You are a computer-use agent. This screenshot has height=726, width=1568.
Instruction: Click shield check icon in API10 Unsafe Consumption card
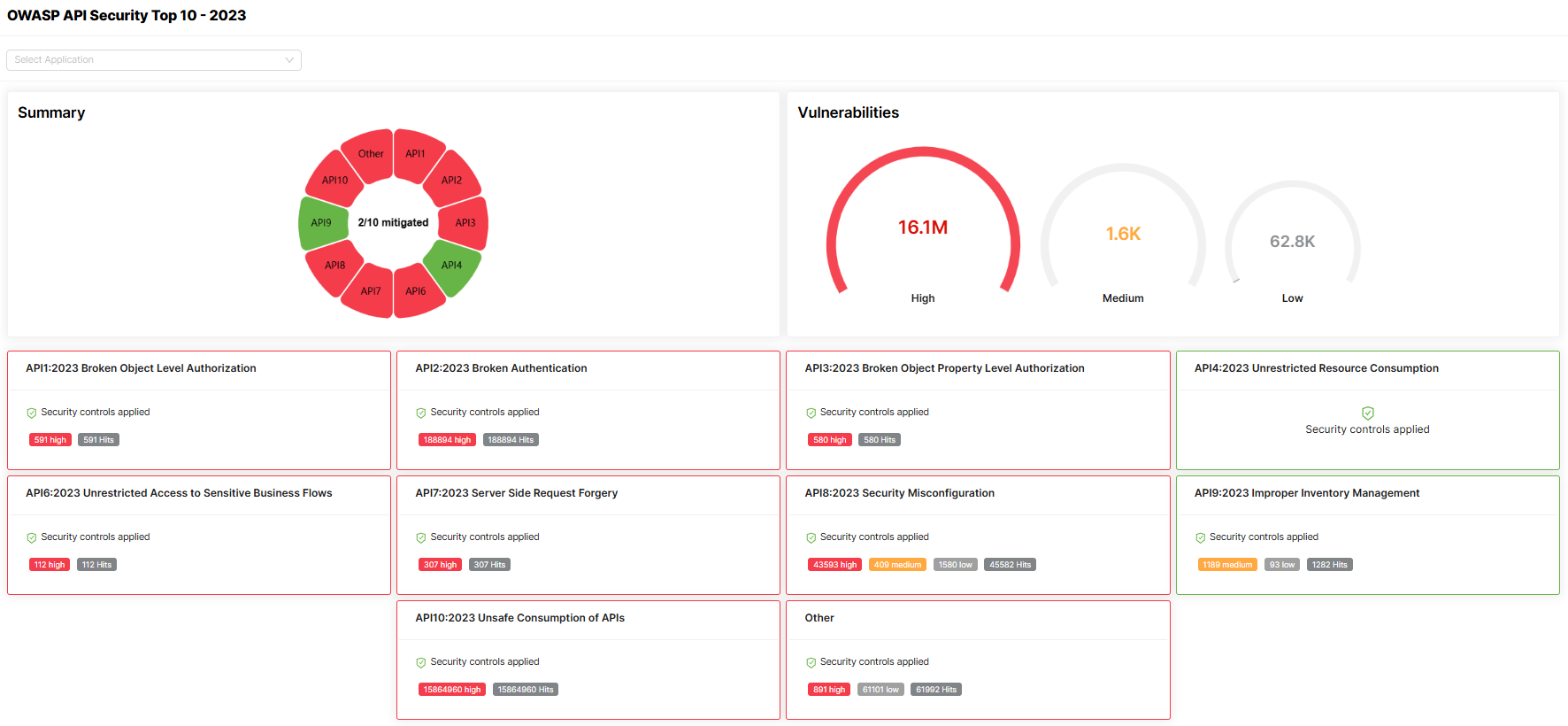click(421, 662)
